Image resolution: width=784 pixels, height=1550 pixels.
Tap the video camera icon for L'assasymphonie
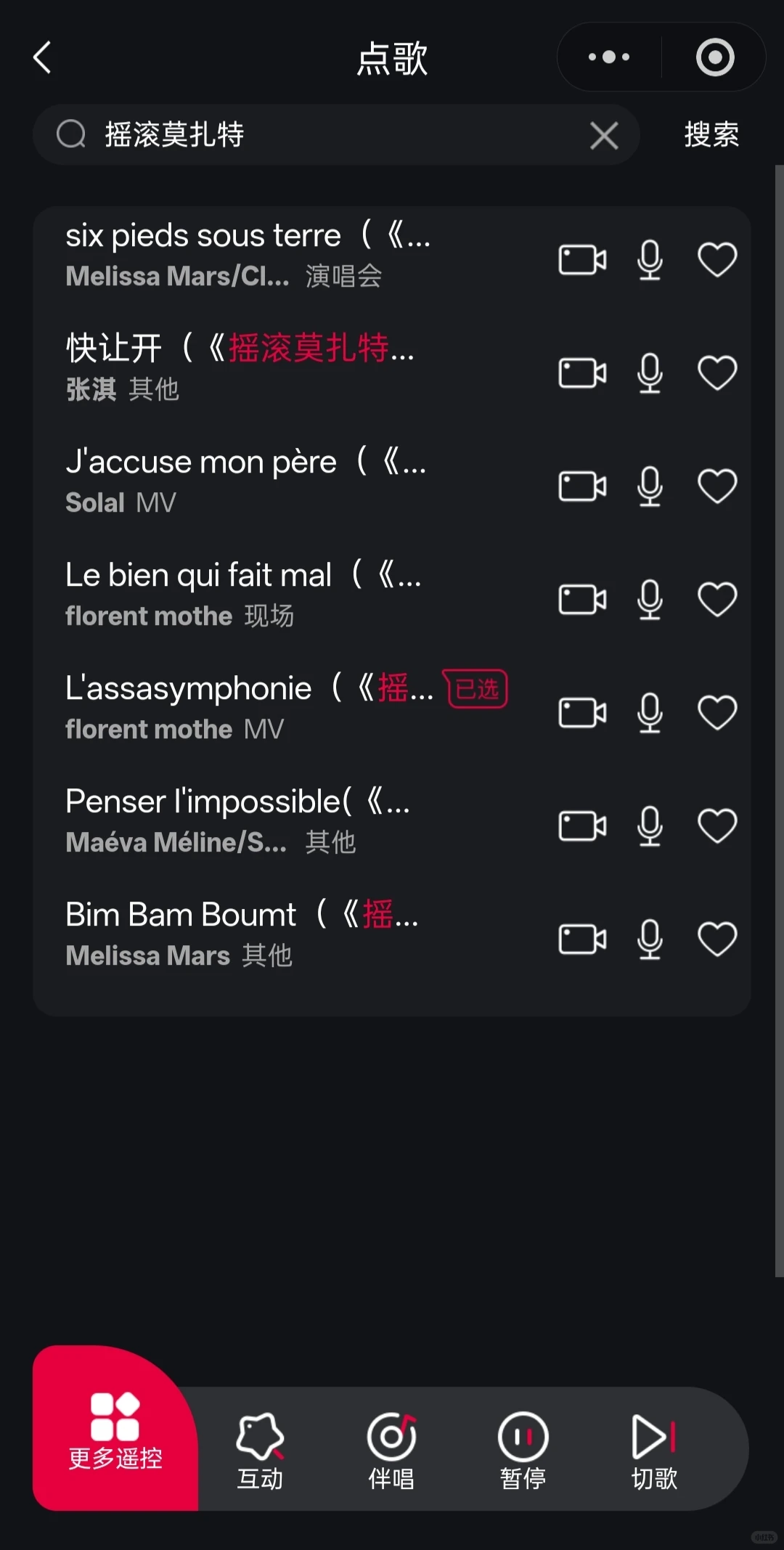tap(582, 712)
